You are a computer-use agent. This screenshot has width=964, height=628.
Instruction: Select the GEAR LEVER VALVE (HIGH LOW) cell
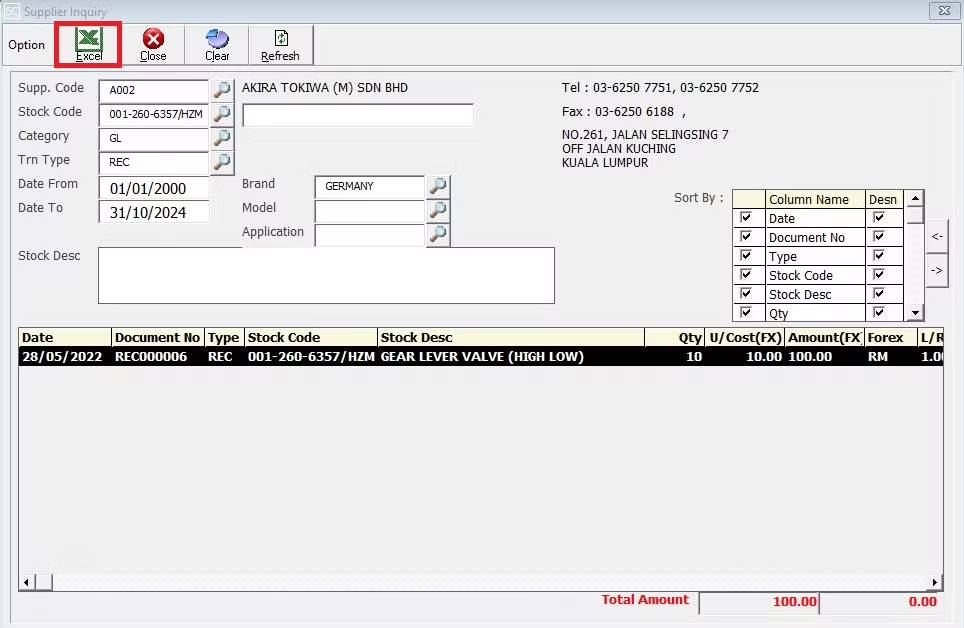[511, 356]
